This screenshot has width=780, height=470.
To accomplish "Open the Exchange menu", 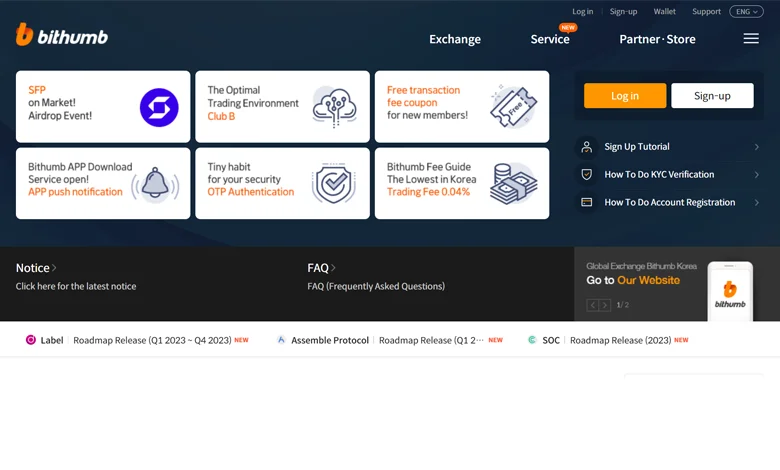I will click(455, 39).
